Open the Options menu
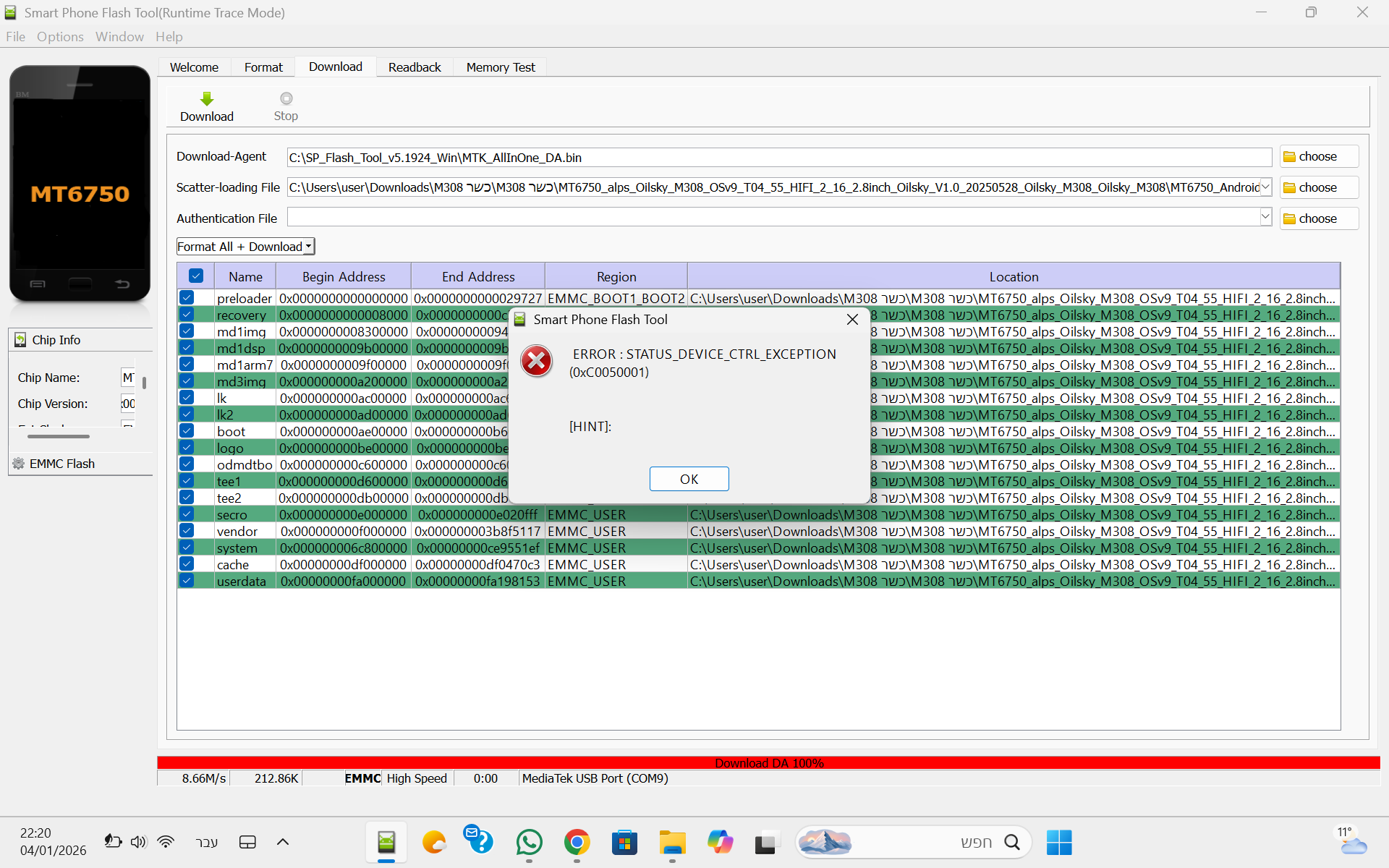1389x868 pixels. 60,37
